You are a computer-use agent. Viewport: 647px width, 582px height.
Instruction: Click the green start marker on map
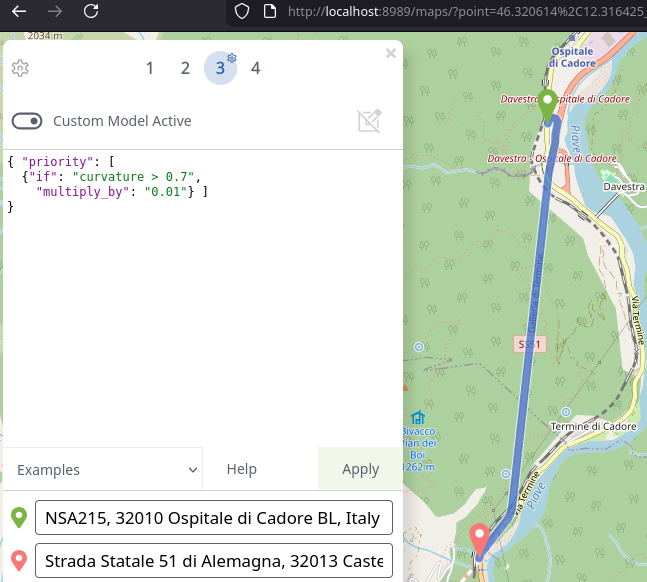547,104
